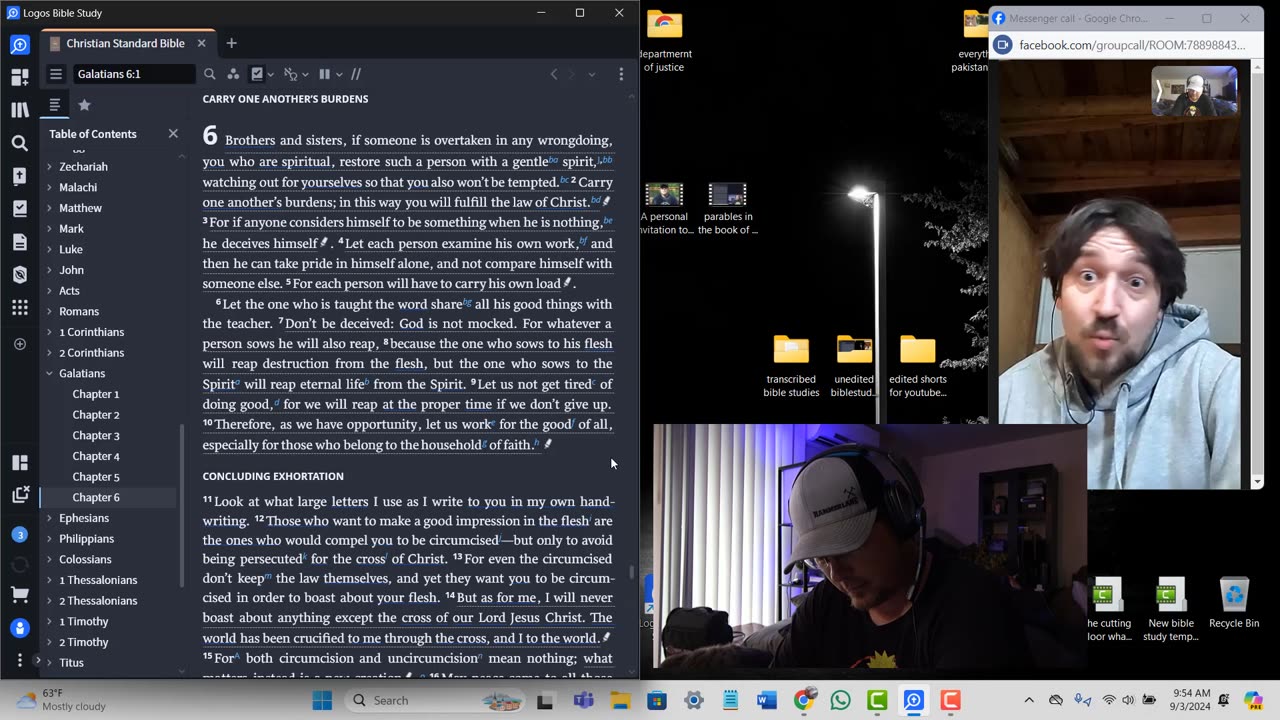Screen dimensions: 1280x720
Task: Toggle the hamburger navigation pane button
Action: coord(56,74)
